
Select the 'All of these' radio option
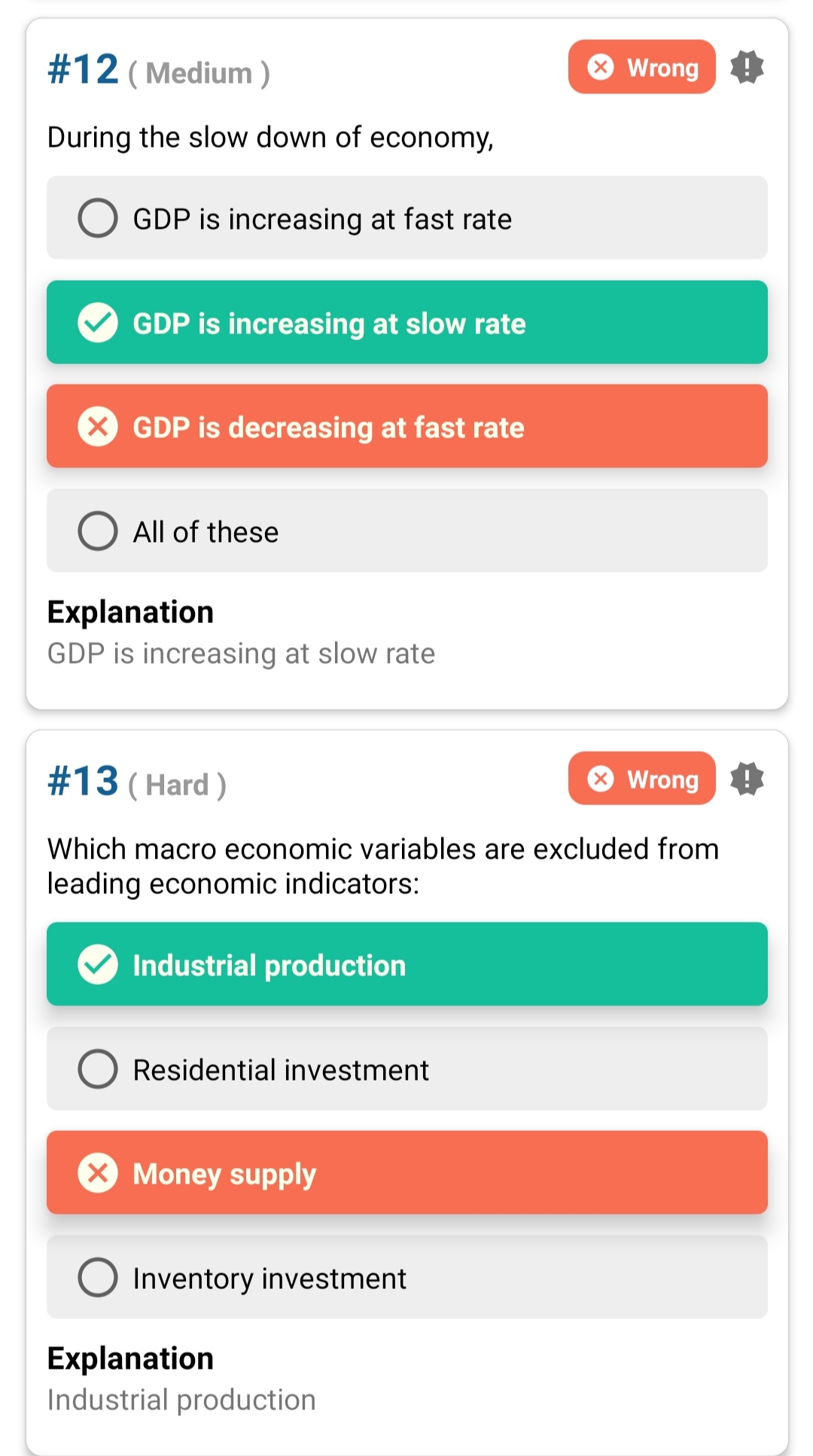pos(98,531)
